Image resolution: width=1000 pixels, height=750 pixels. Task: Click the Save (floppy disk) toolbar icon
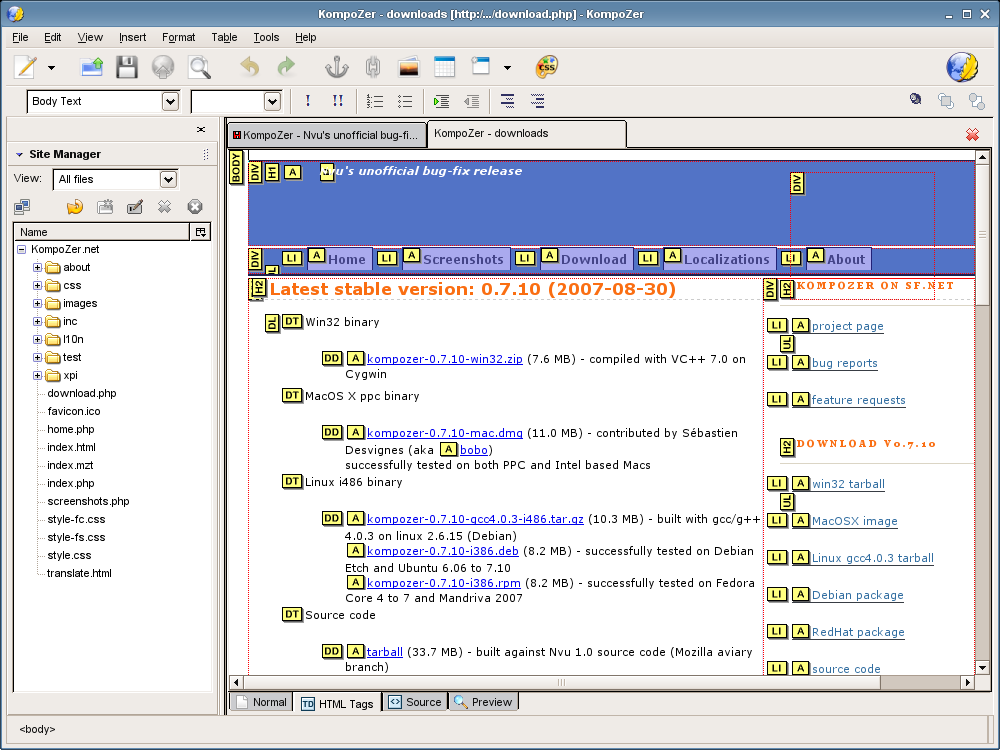[126, 67]
